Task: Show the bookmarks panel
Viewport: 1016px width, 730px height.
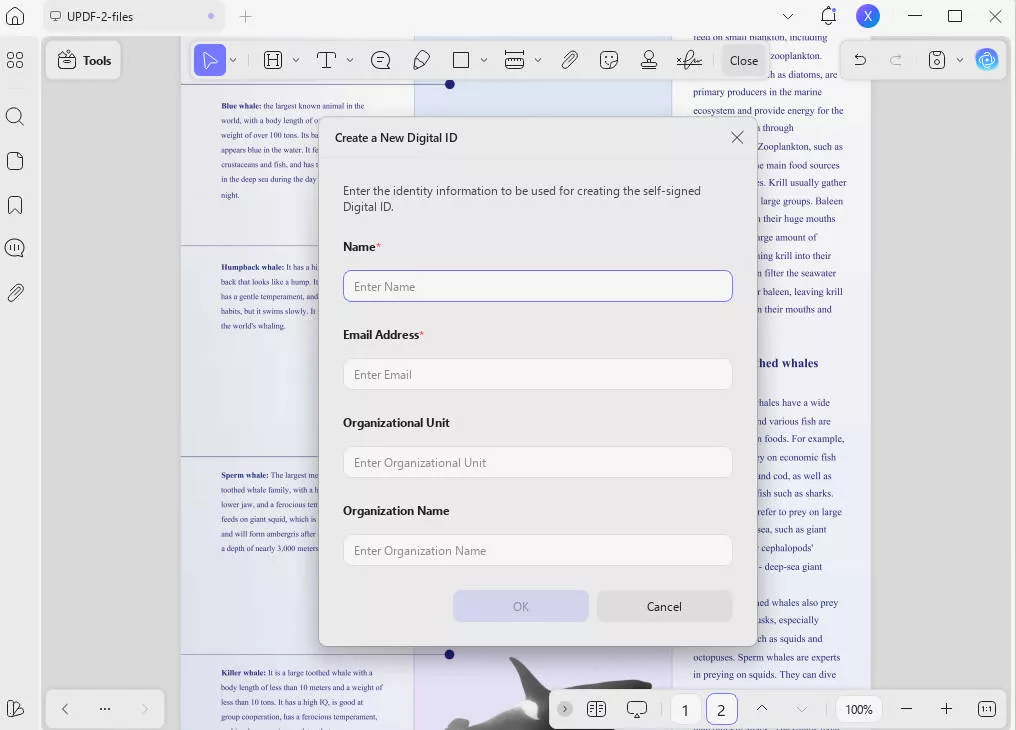Action: (x=15, y=204)
